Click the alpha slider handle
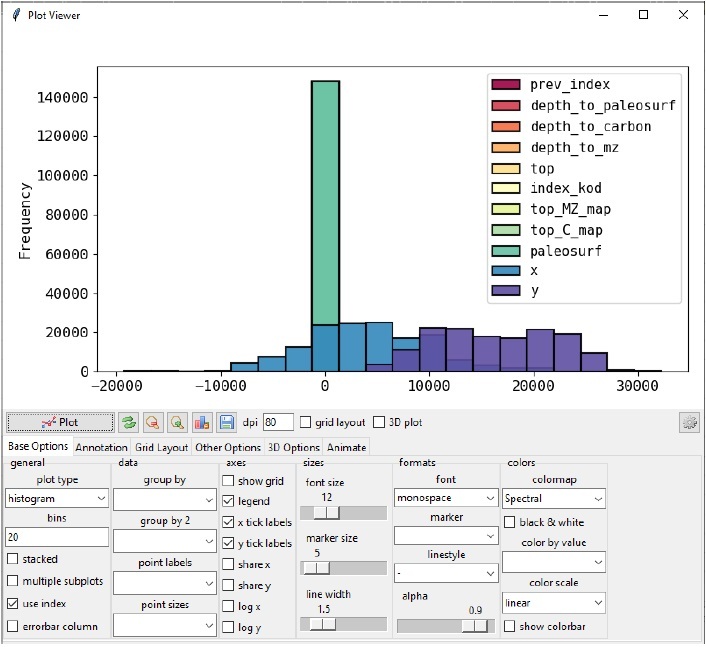Screen dimensions: 706x647 click(476, 625)
